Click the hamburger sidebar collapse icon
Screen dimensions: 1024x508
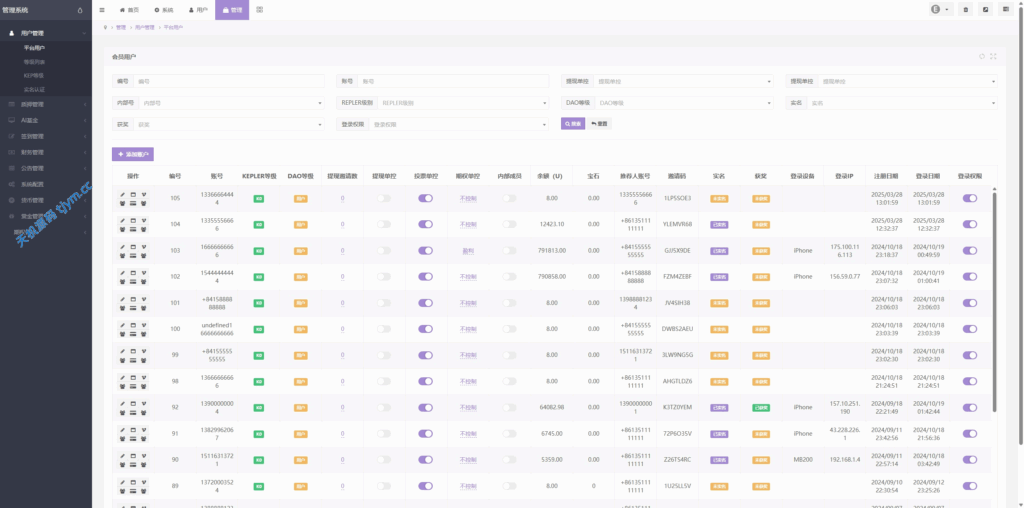point(102,9)
